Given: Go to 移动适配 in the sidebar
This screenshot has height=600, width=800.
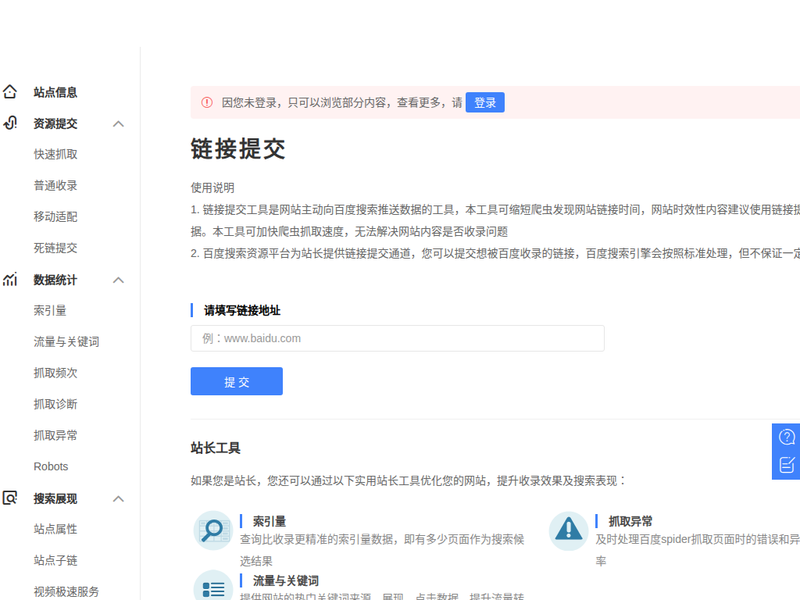Looking at the screenshot, I should click(x=55, y=216).
